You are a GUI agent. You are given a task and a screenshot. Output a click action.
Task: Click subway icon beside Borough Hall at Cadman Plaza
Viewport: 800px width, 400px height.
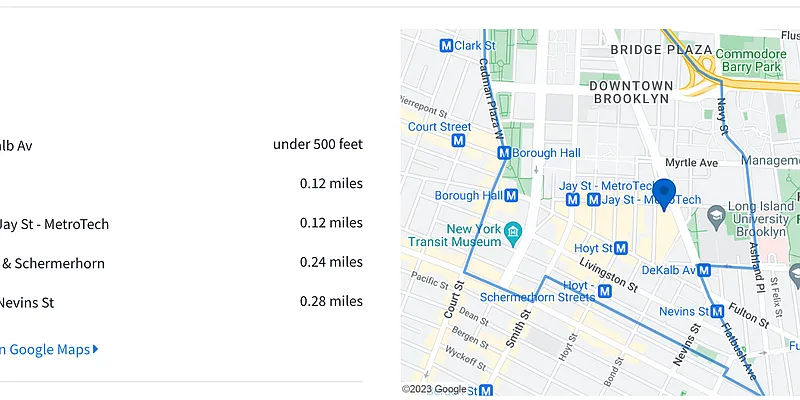504,154
